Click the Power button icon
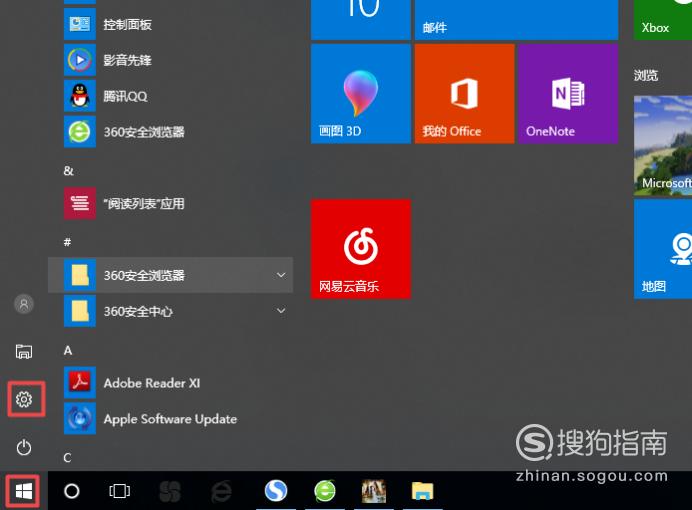This screenshot has width=692, height=510. pyautogui.click(x=24, y=447)
